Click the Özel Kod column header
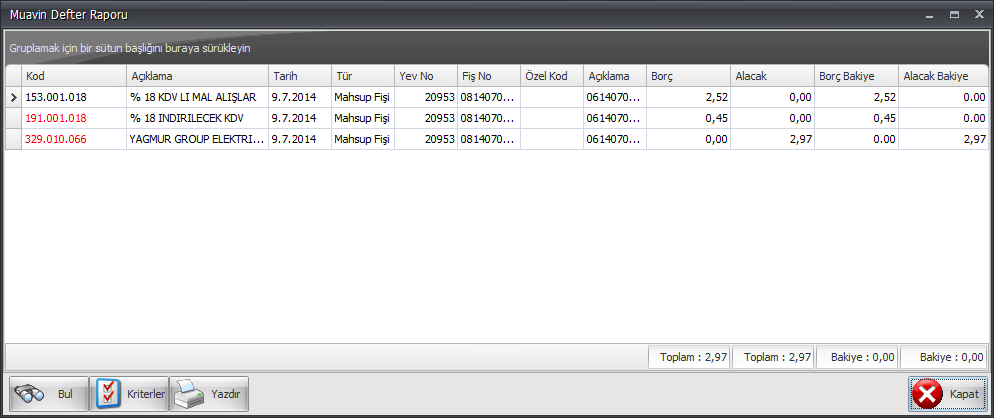The image size is (994, 418). coord(552,76)
